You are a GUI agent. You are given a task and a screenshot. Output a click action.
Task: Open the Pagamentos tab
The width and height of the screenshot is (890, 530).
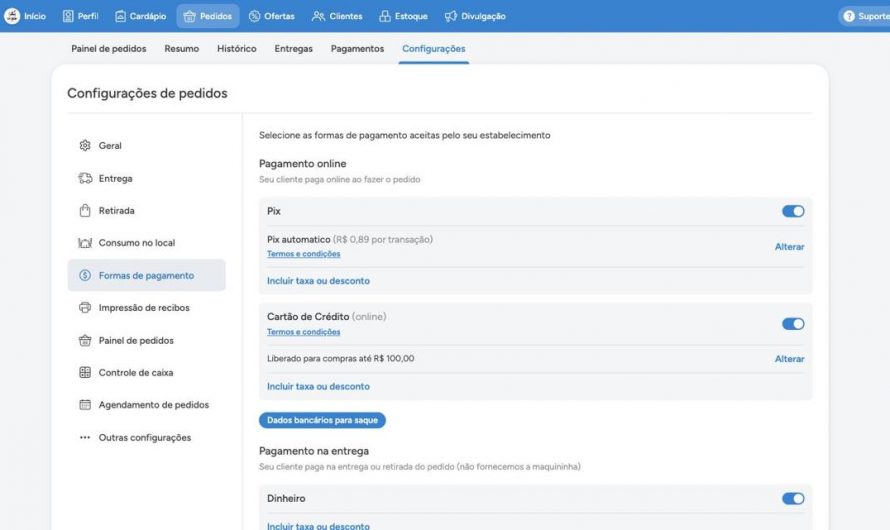tap(357, 49)
